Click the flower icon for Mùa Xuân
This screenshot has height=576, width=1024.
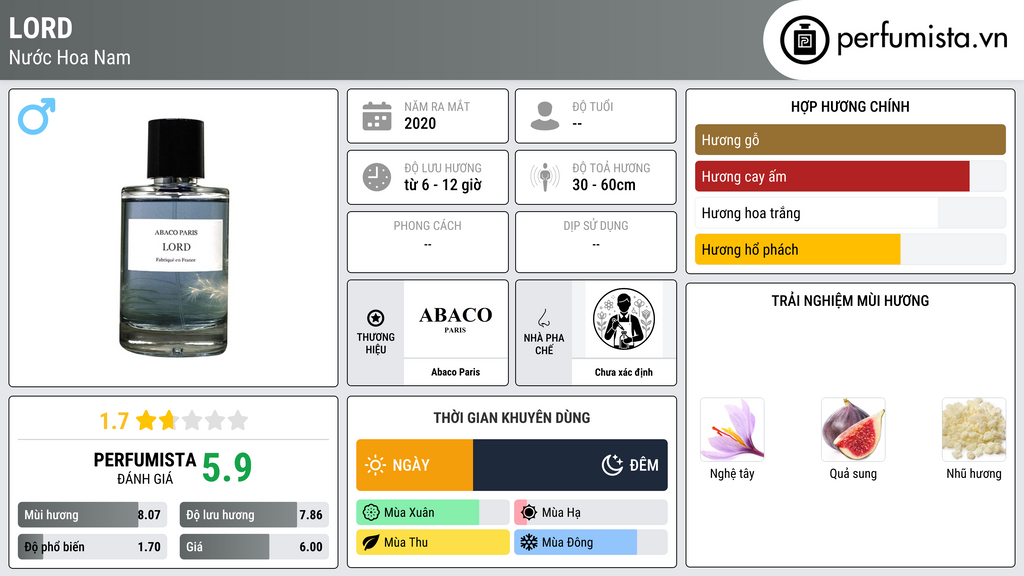coord(371,513)
